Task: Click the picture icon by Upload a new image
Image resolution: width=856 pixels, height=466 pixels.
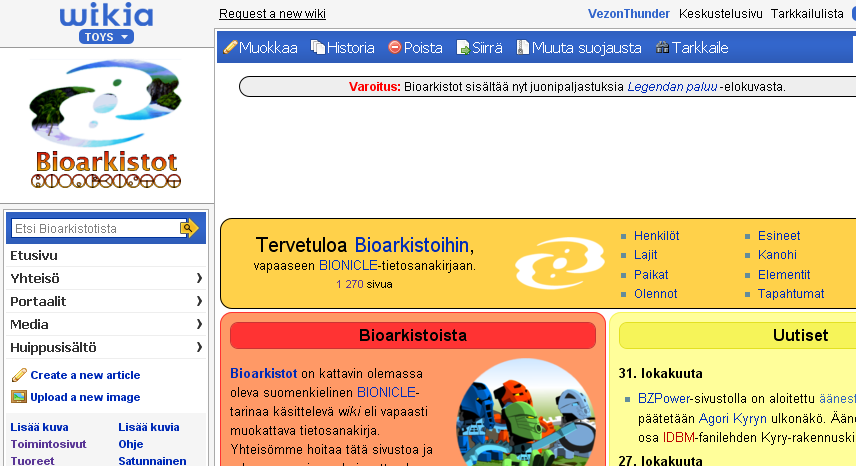Action: tap(19, 397)
